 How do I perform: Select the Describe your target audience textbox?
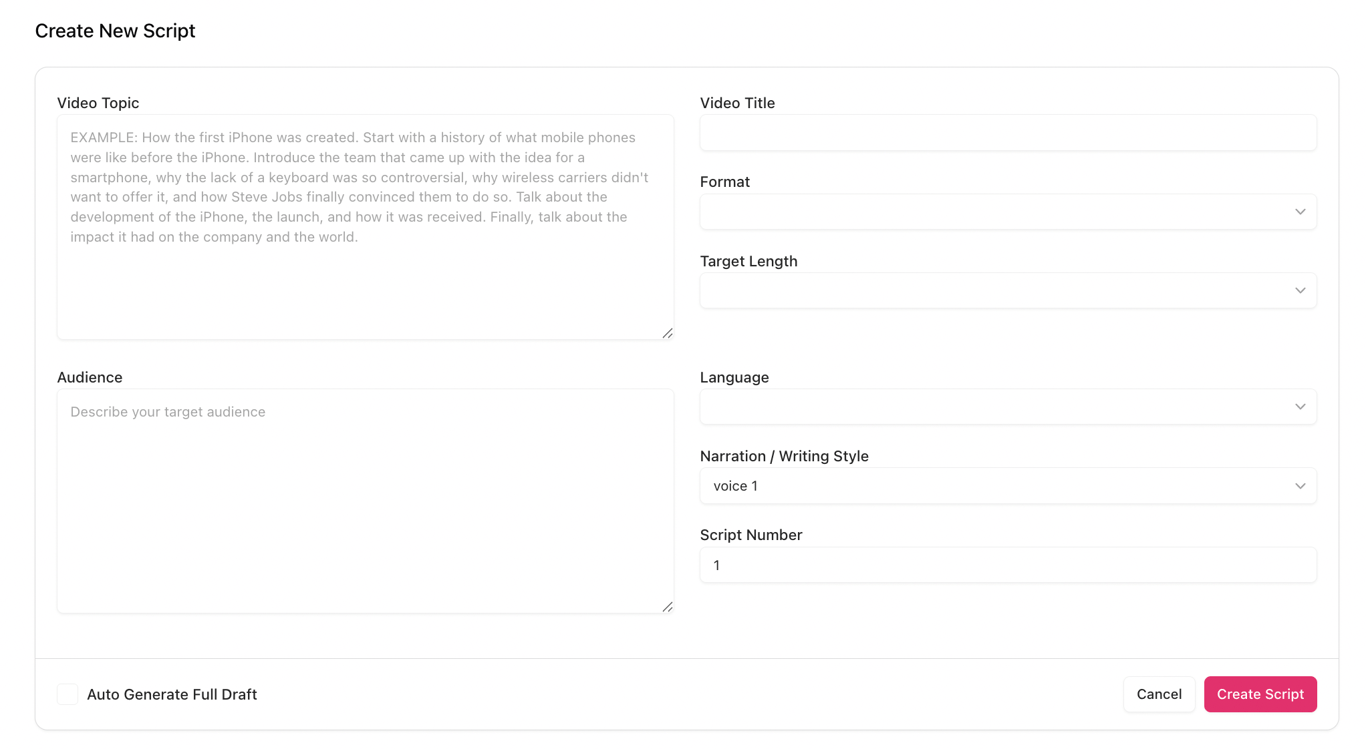click(x=365, y=501)
